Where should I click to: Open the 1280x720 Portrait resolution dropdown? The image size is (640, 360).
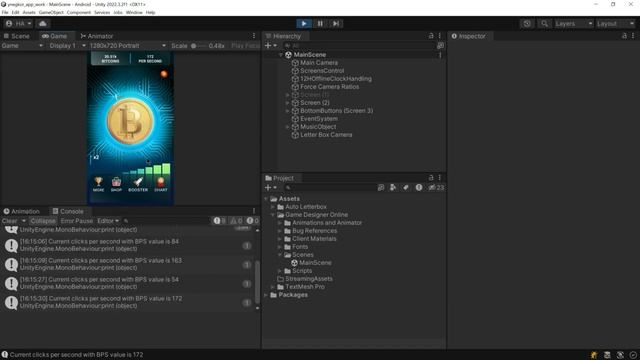tap(127, 46)
